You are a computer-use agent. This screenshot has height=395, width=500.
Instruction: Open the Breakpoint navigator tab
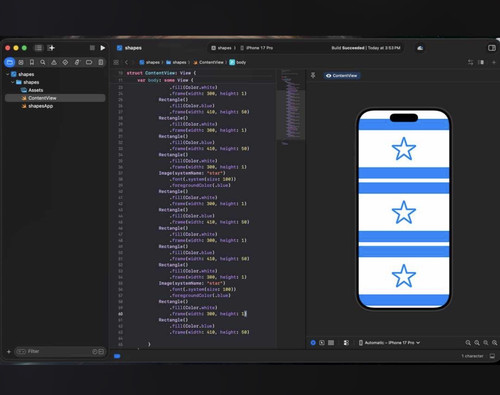89,62
